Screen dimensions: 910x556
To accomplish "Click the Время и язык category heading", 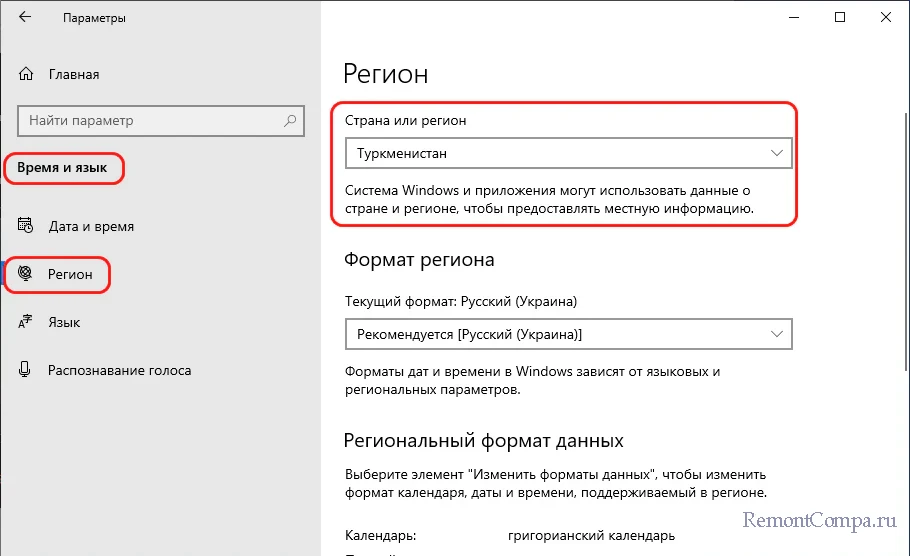I will [63, 168].
